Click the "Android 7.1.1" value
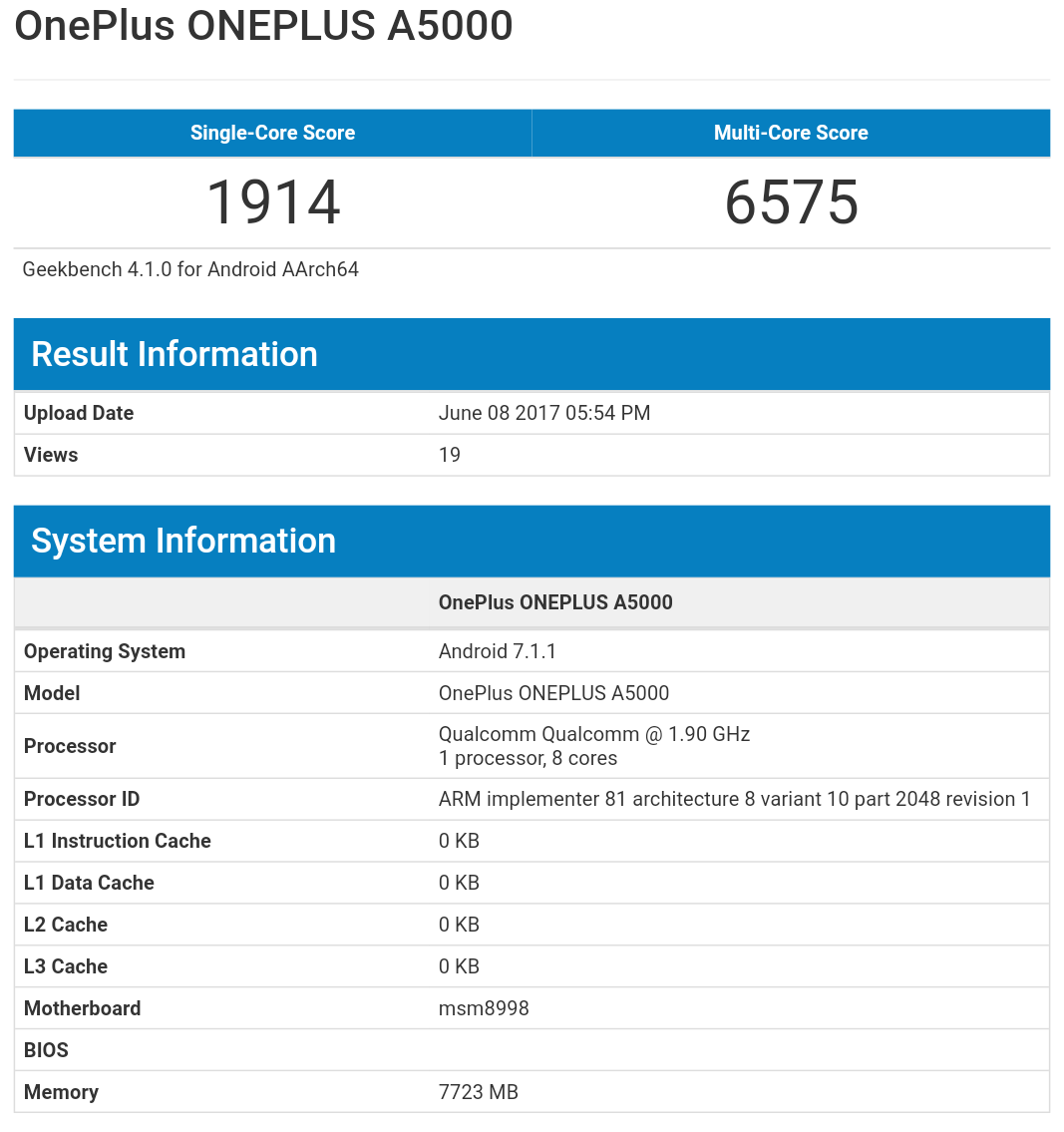The height and width of the screenshot is (1132, 1064). point(498,651)
